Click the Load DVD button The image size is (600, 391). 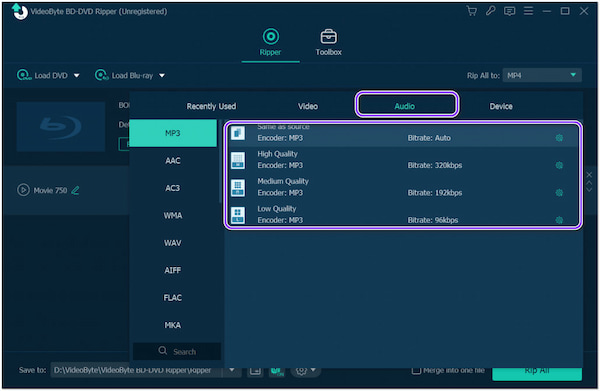pyautogui.click(x=42, y=75)
